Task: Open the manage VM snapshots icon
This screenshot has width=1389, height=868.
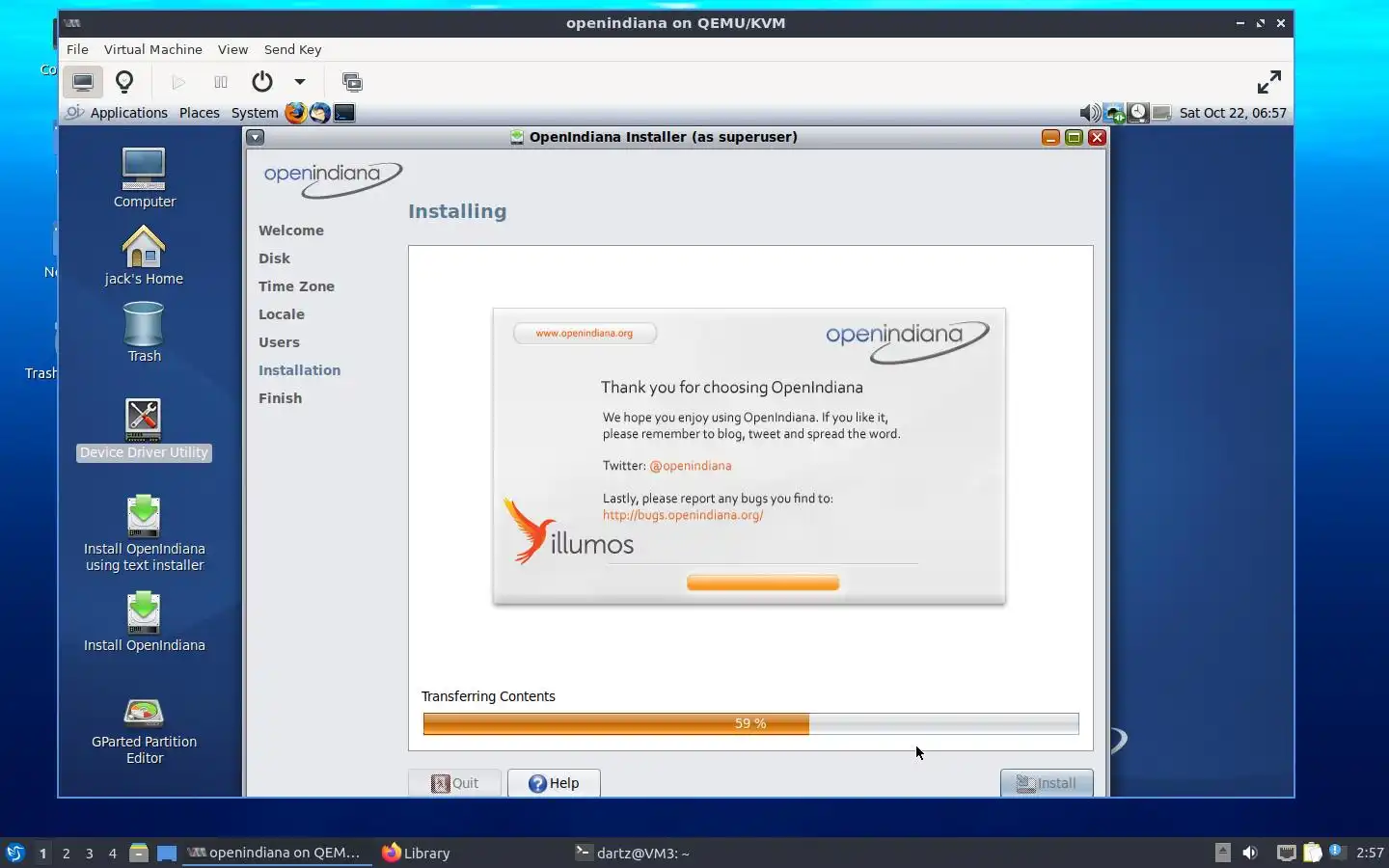Action: coord(352,82)
